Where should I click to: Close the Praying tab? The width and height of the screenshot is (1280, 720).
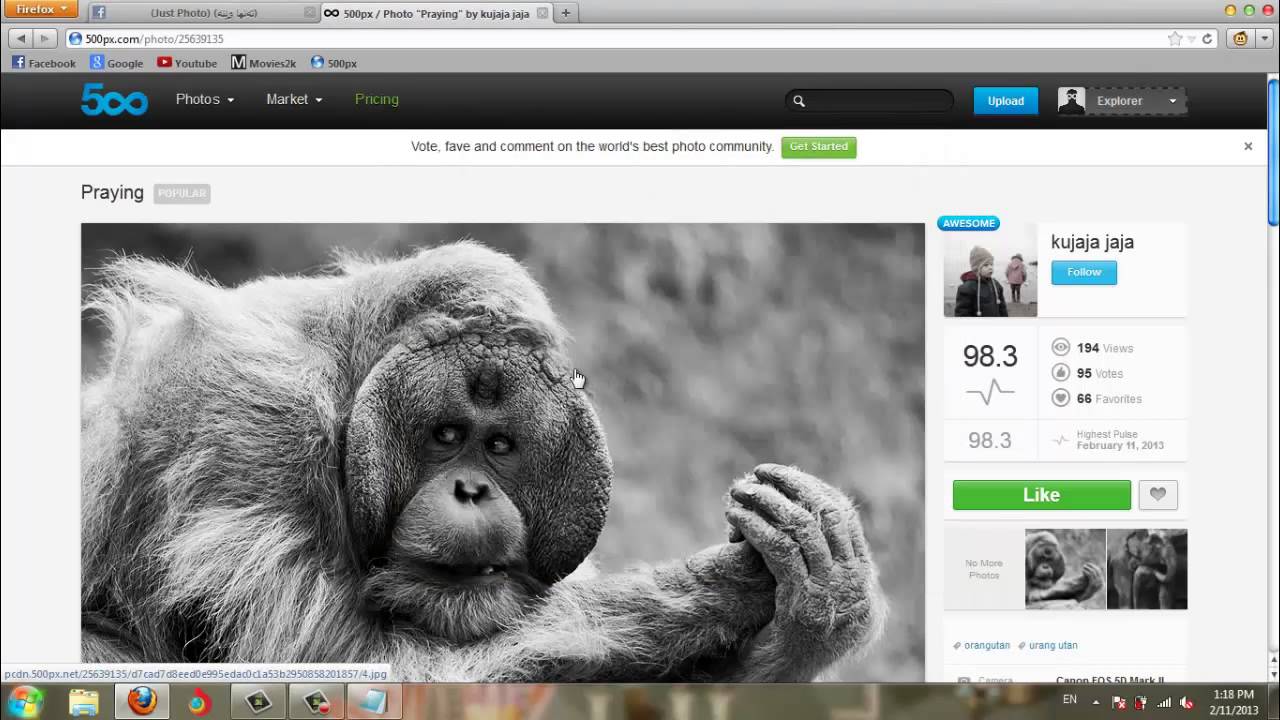point(542,13)
